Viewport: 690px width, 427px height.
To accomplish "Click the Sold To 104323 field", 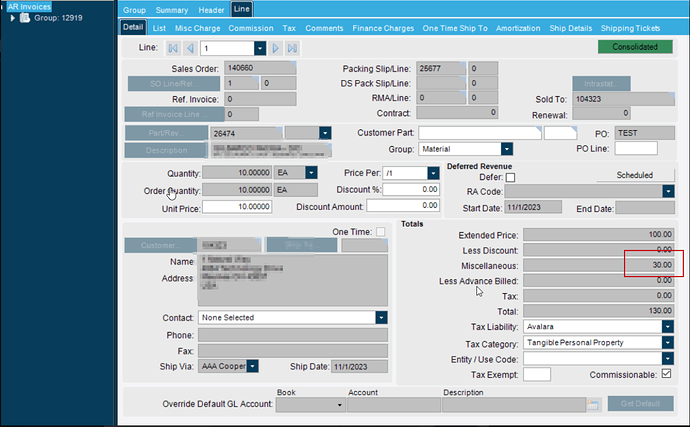I will (623, 99).
